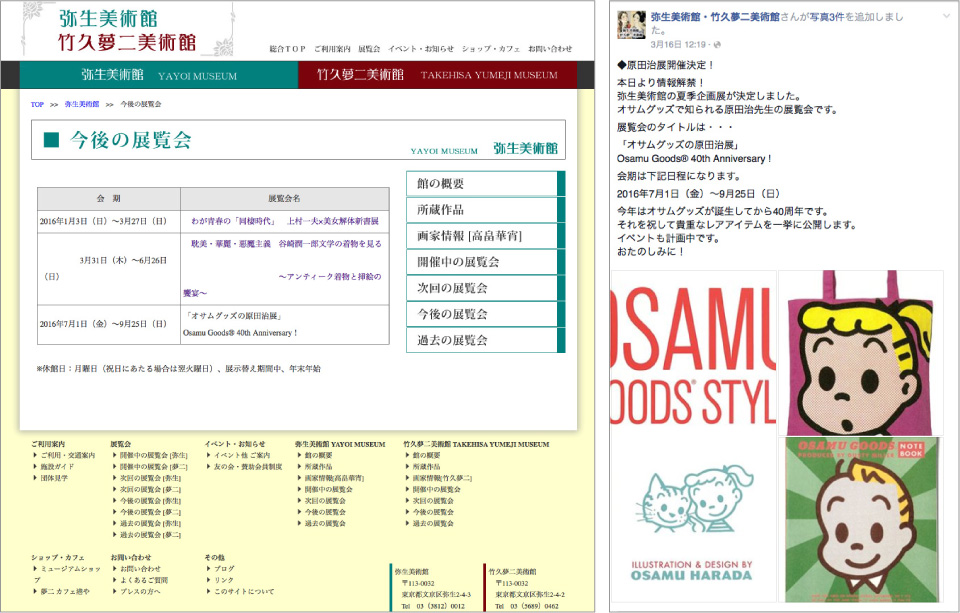Open the わが青春の「同棲時代」 exhibition link

point(285,221)
